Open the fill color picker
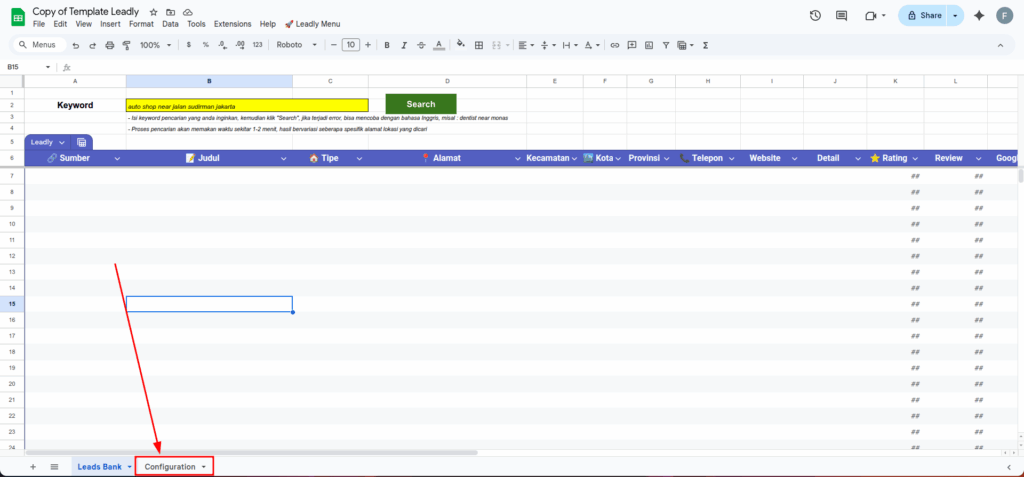This screenshot has height=477, width=1024. tap(461, 45)
